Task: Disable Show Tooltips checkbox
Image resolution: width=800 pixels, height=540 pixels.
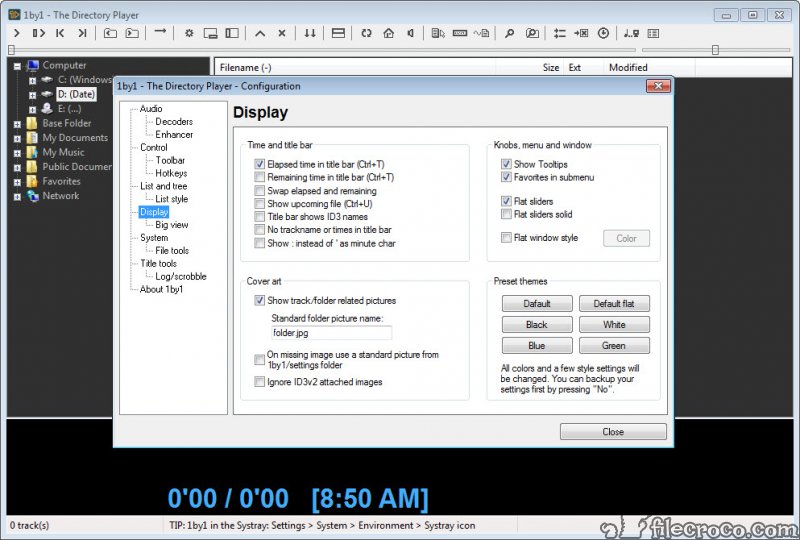Action: point(506,164)
